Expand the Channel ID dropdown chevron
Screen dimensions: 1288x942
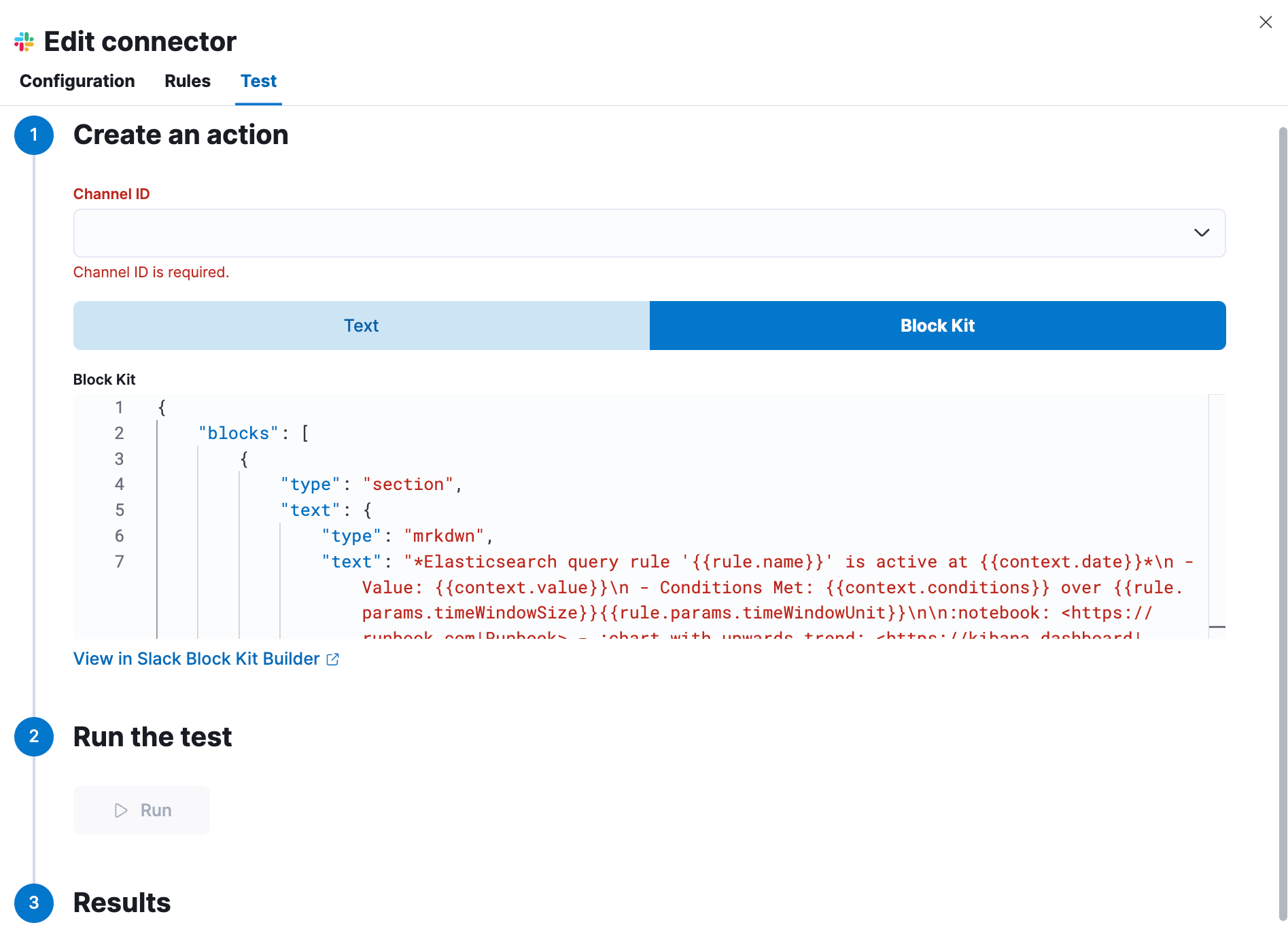click(x=1202, y=233)
